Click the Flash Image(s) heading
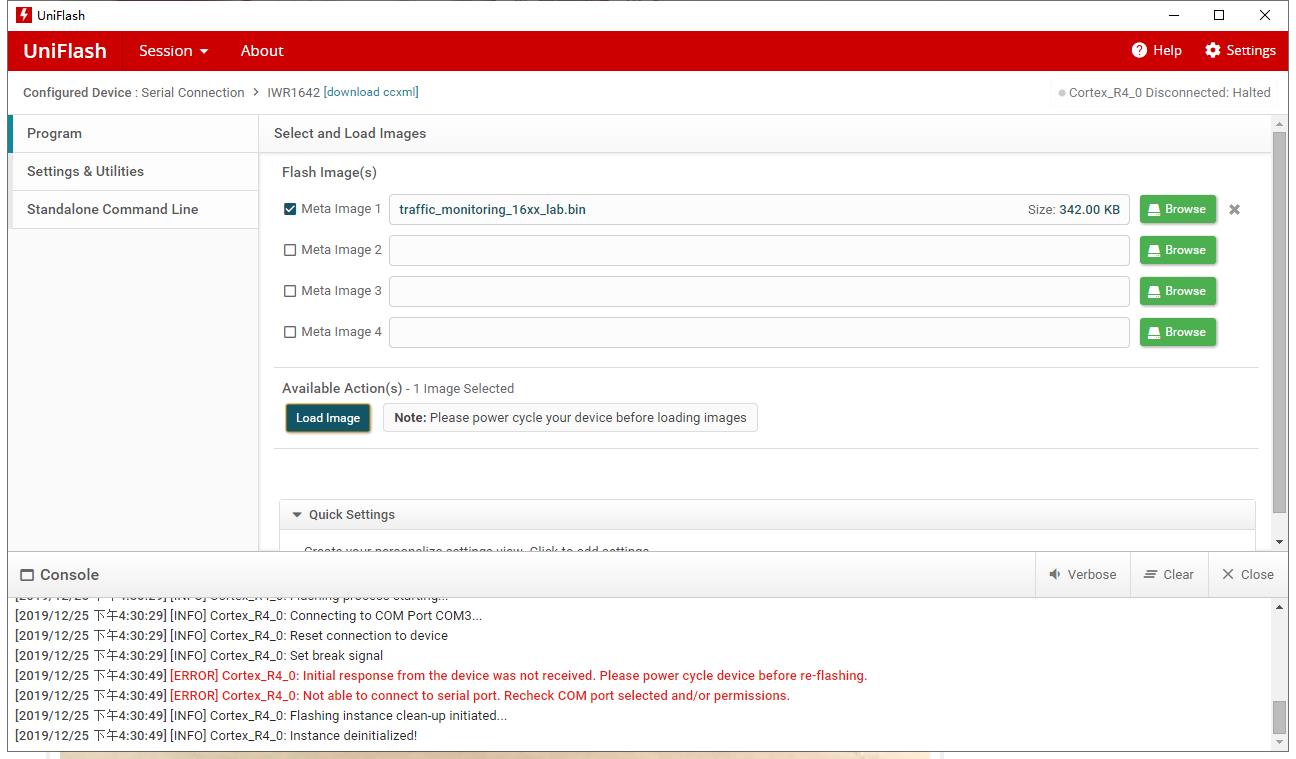Screen dimensions: 1296x759 (329, 173)
